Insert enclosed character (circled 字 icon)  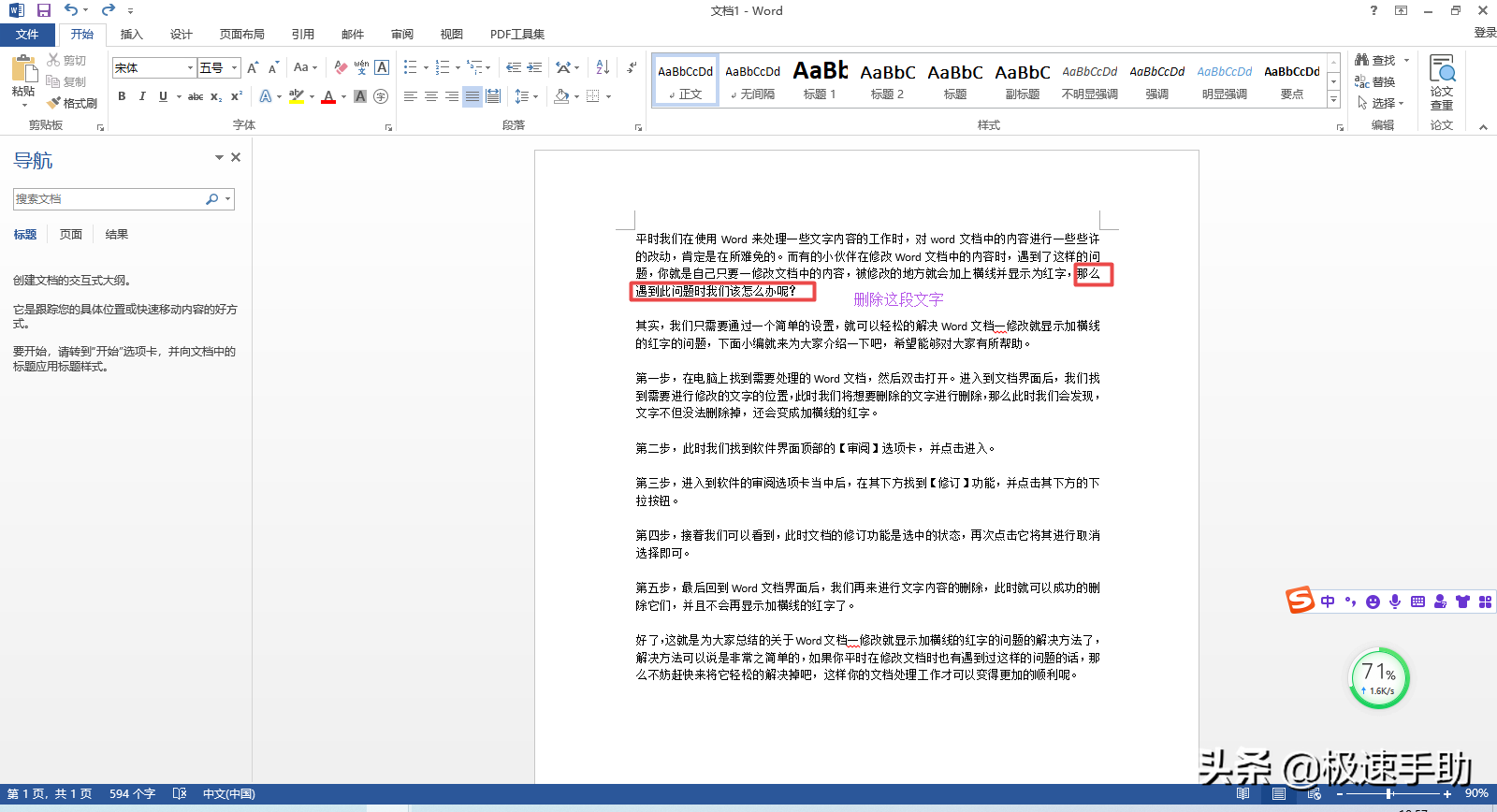[381, 96]
